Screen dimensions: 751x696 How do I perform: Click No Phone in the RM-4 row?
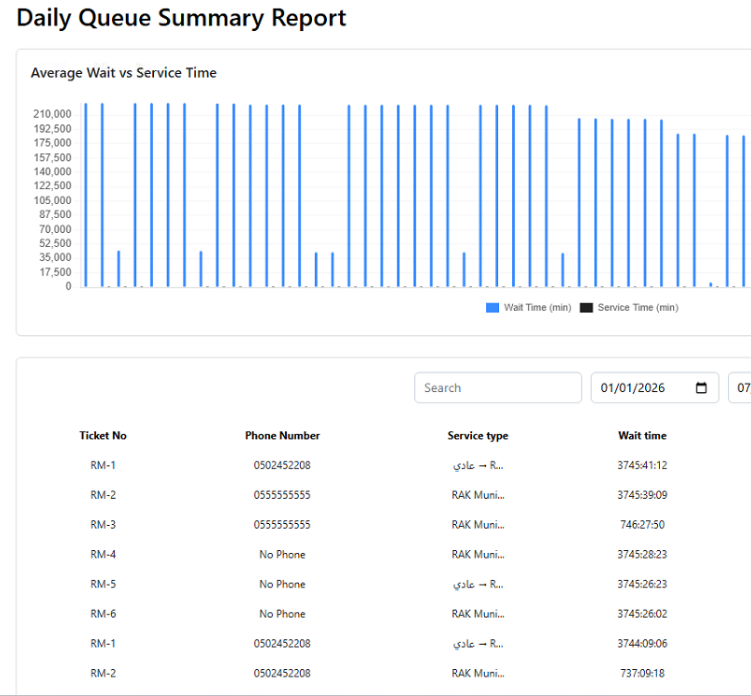pyautogui.click(x=282, y=554)
